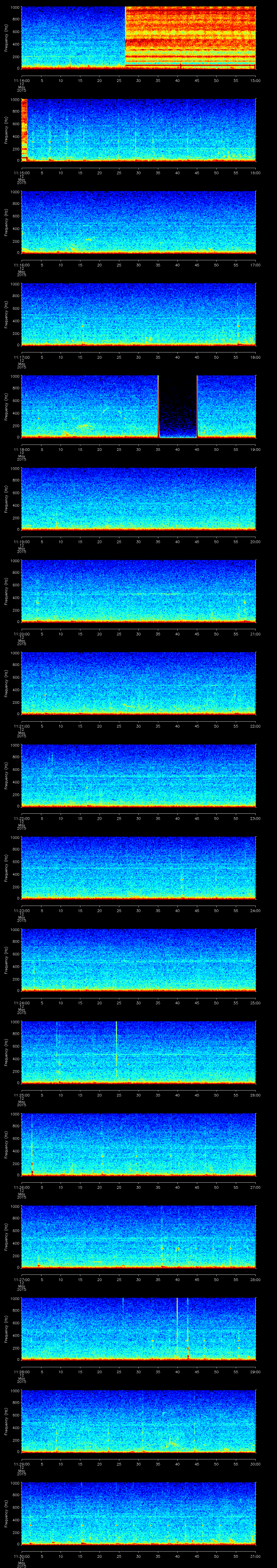Select the 11:24:00 spectrogram plot
This screenshot has width=277, height=1568.
tap(138, 959)
